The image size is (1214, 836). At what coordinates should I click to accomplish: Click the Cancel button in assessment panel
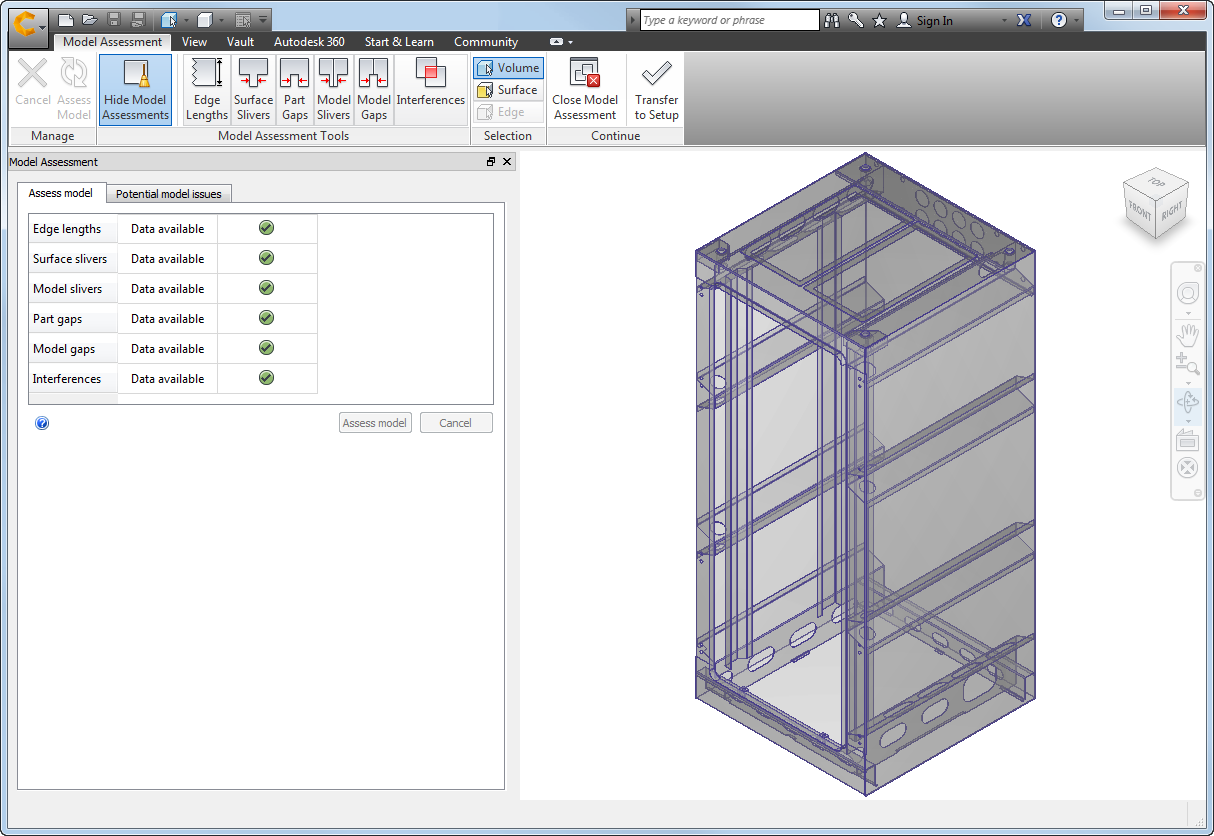(x=456, y=423)
